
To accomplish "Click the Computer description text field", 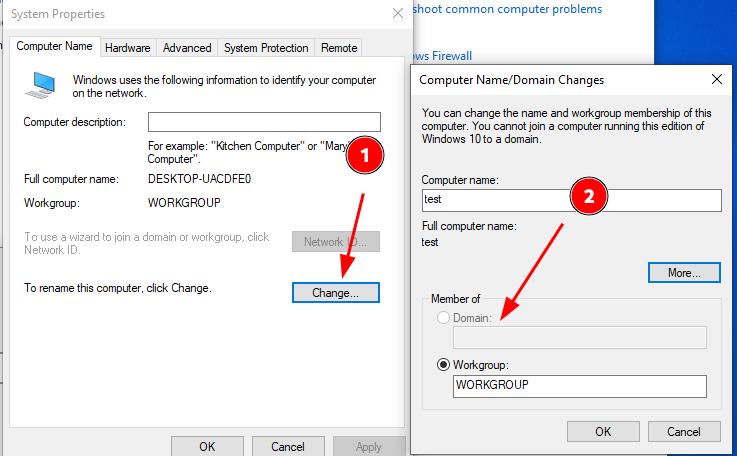I will coord(264,122).
